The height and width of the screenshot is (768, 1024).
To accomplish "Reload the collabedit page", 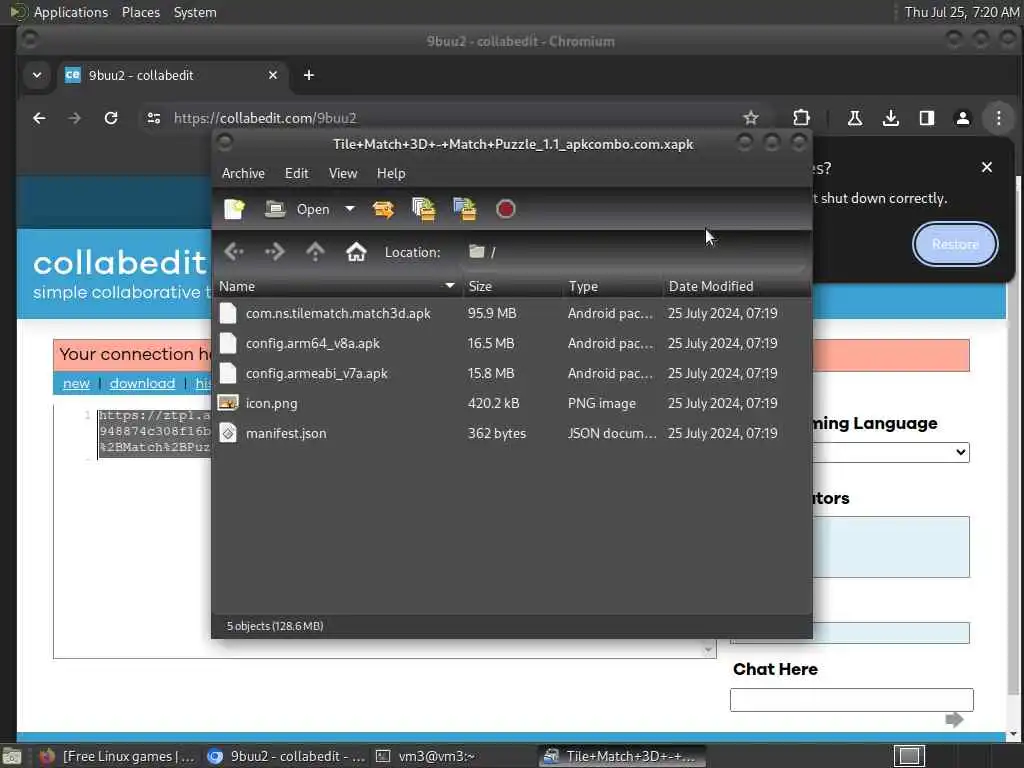I will [111, 118].
